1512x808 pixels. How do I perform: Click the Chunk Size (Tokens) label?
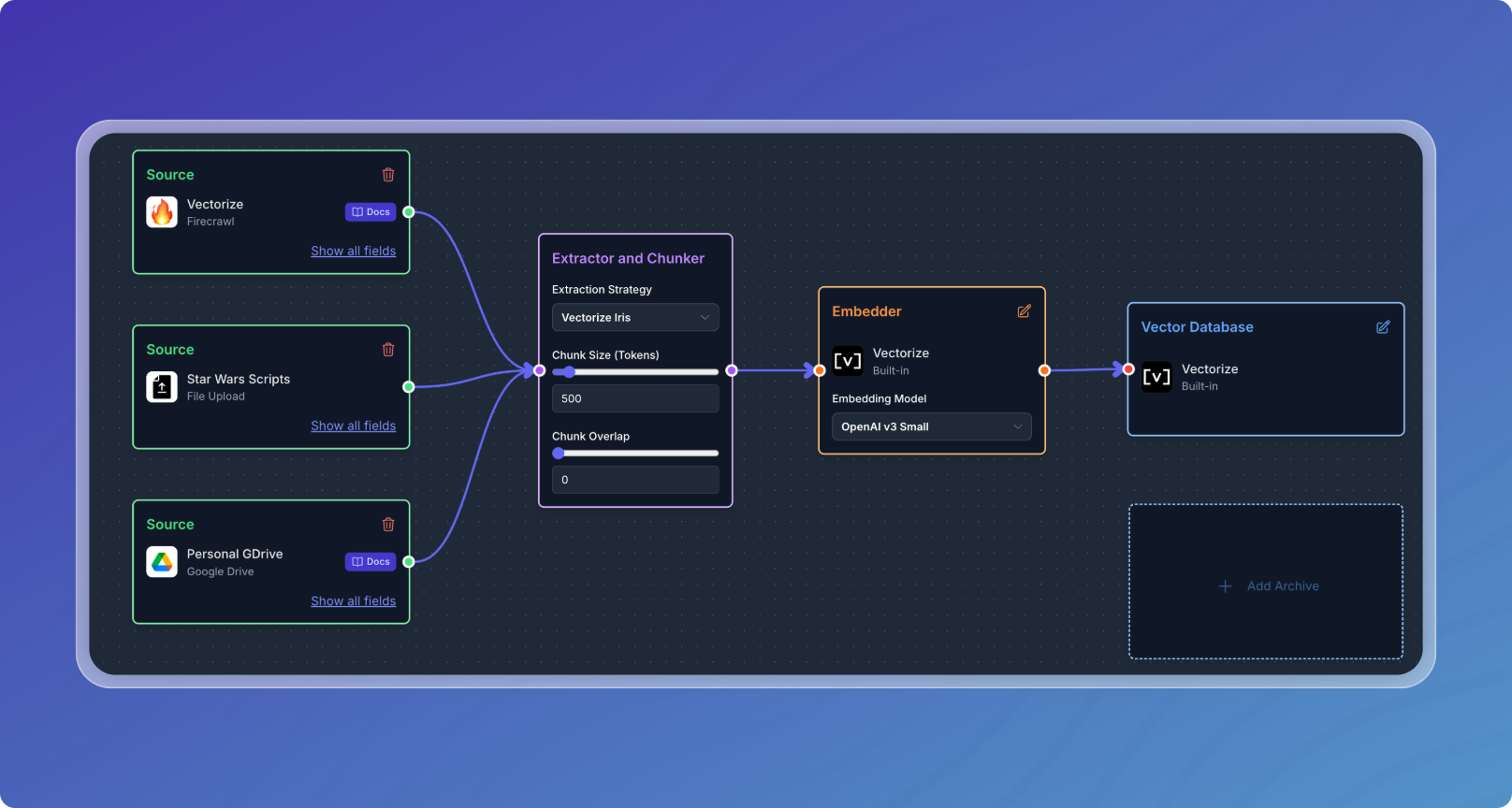pos(605,355)
